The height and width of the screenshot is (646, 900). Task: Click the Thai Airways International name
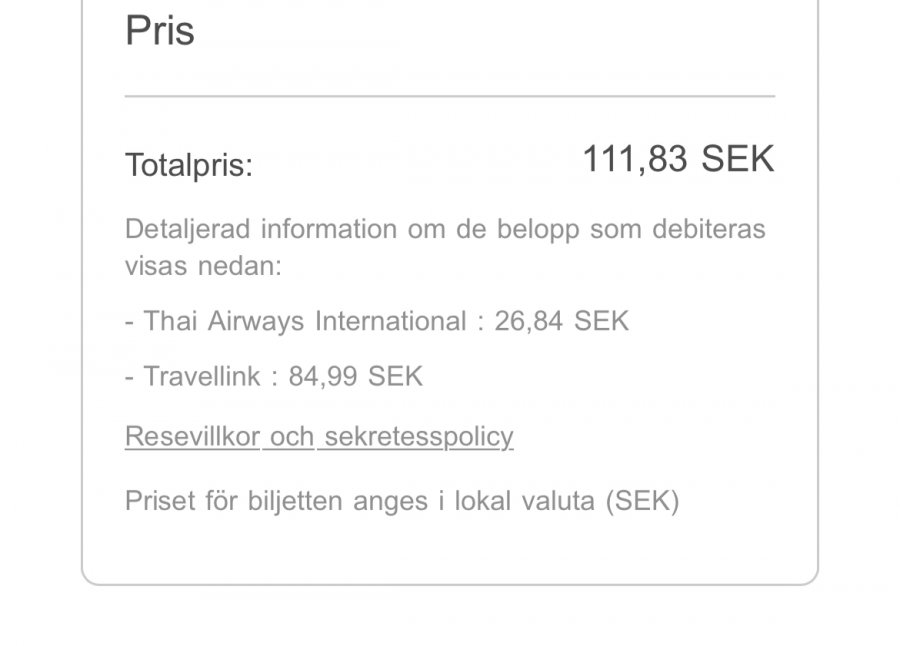(305, 321)
